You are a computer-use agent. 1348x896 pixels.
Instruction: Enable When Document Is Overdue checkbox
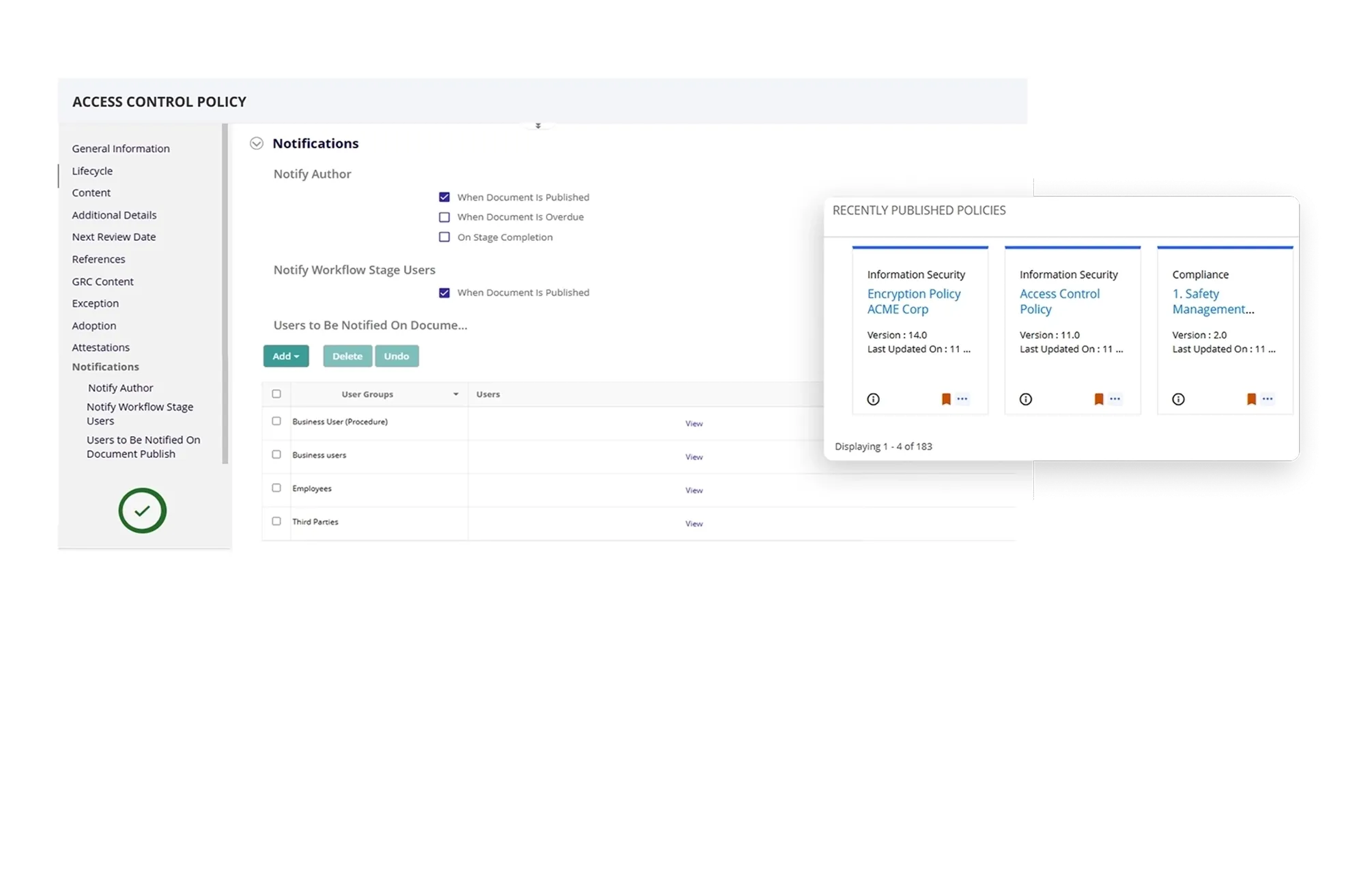click(x=444, y=217)
